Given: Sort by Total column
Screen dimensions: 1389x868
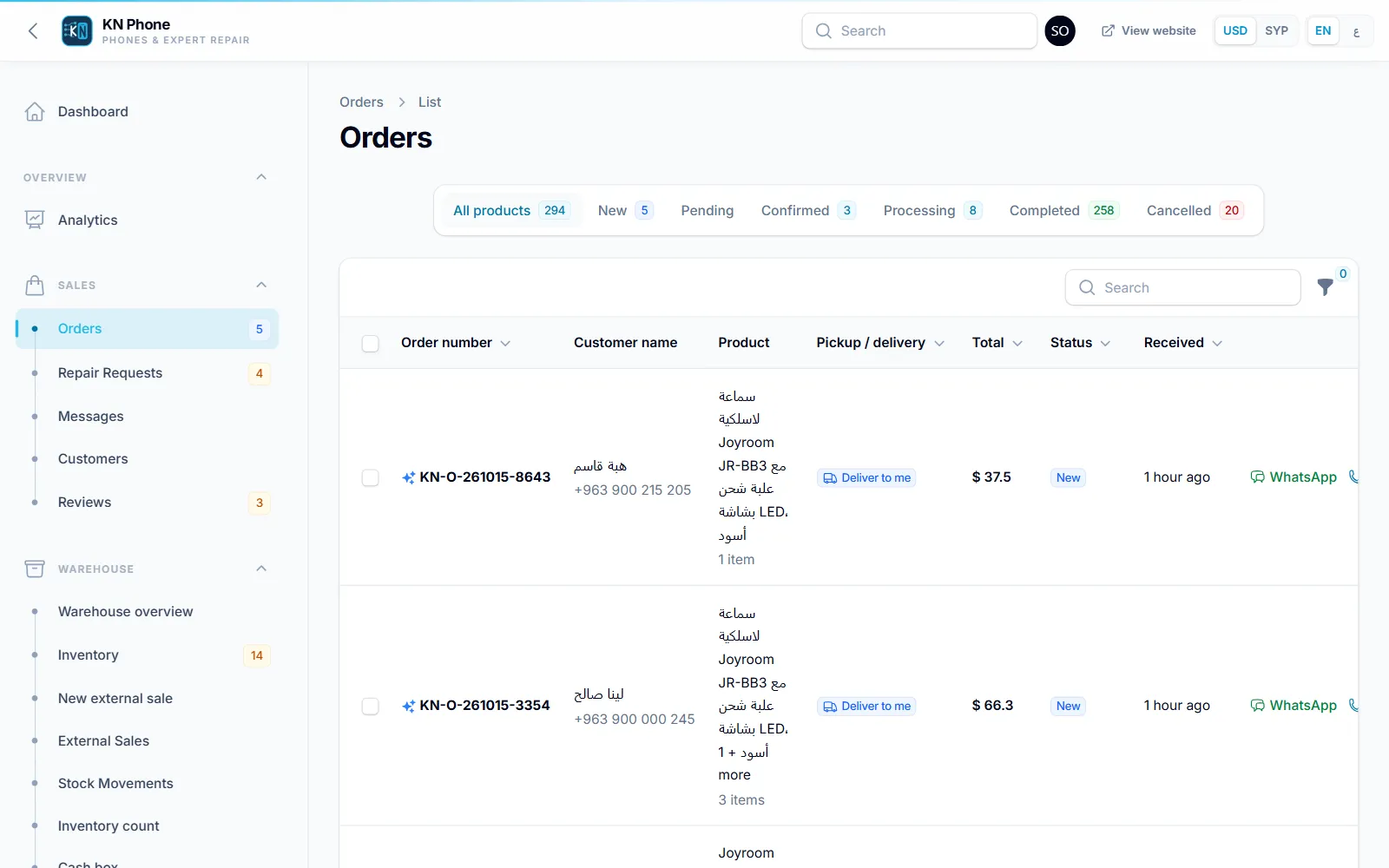Looking at the screenshot, I should pos(997,343).
